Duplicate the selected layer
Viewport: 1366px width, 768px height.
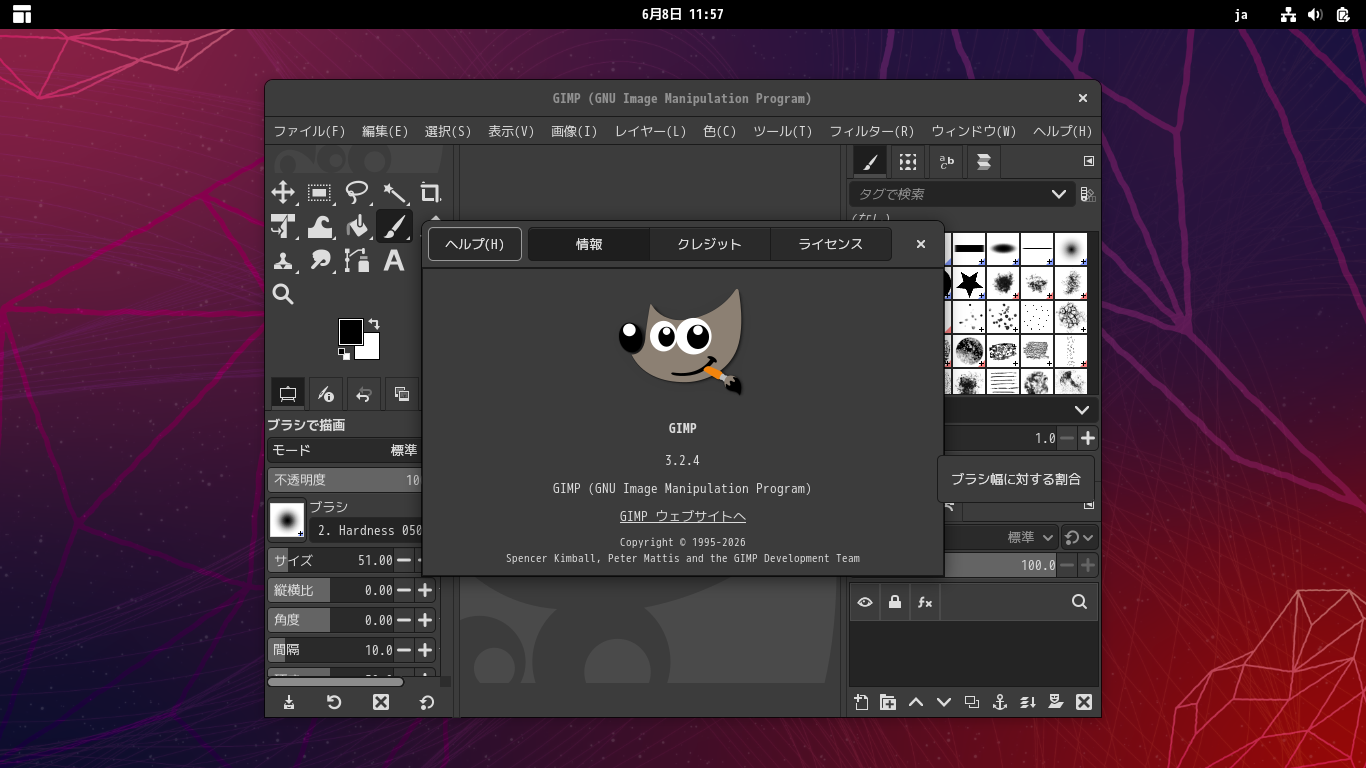click(x=972, y=702)
